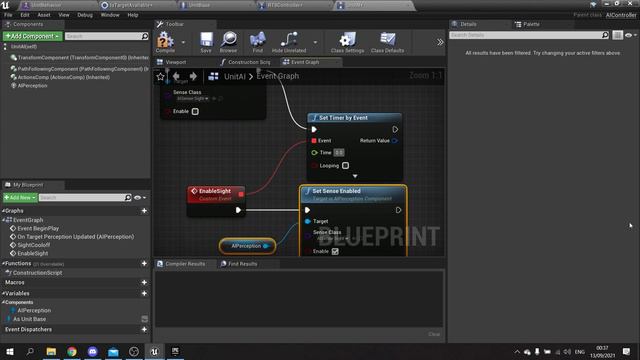Open Details view options eye
This screenshot has height=360, width=640.
click(x=631, y=36)
